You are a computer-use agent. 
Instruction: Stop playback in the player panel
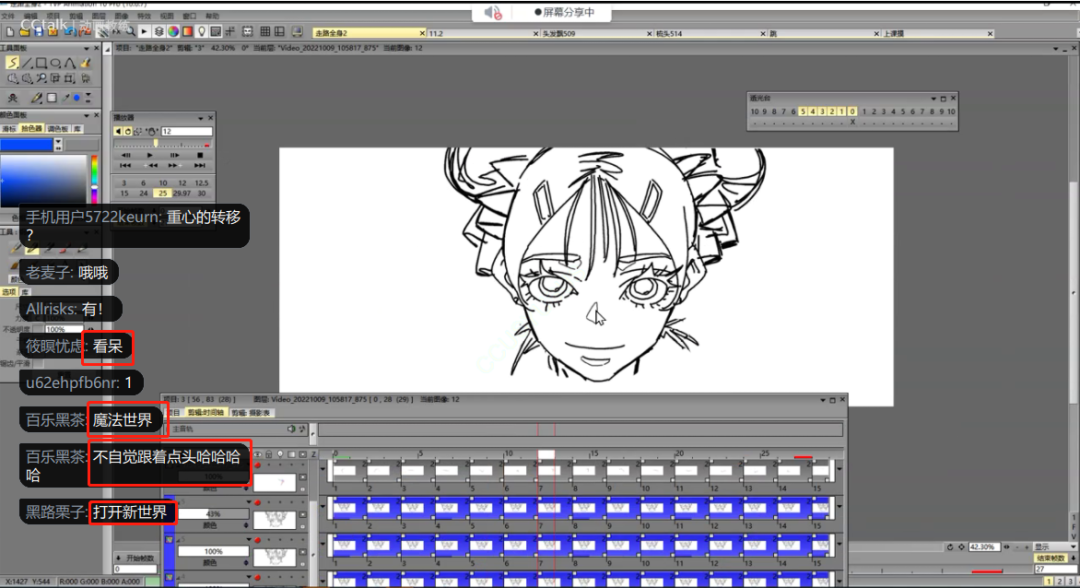(200, 156)
